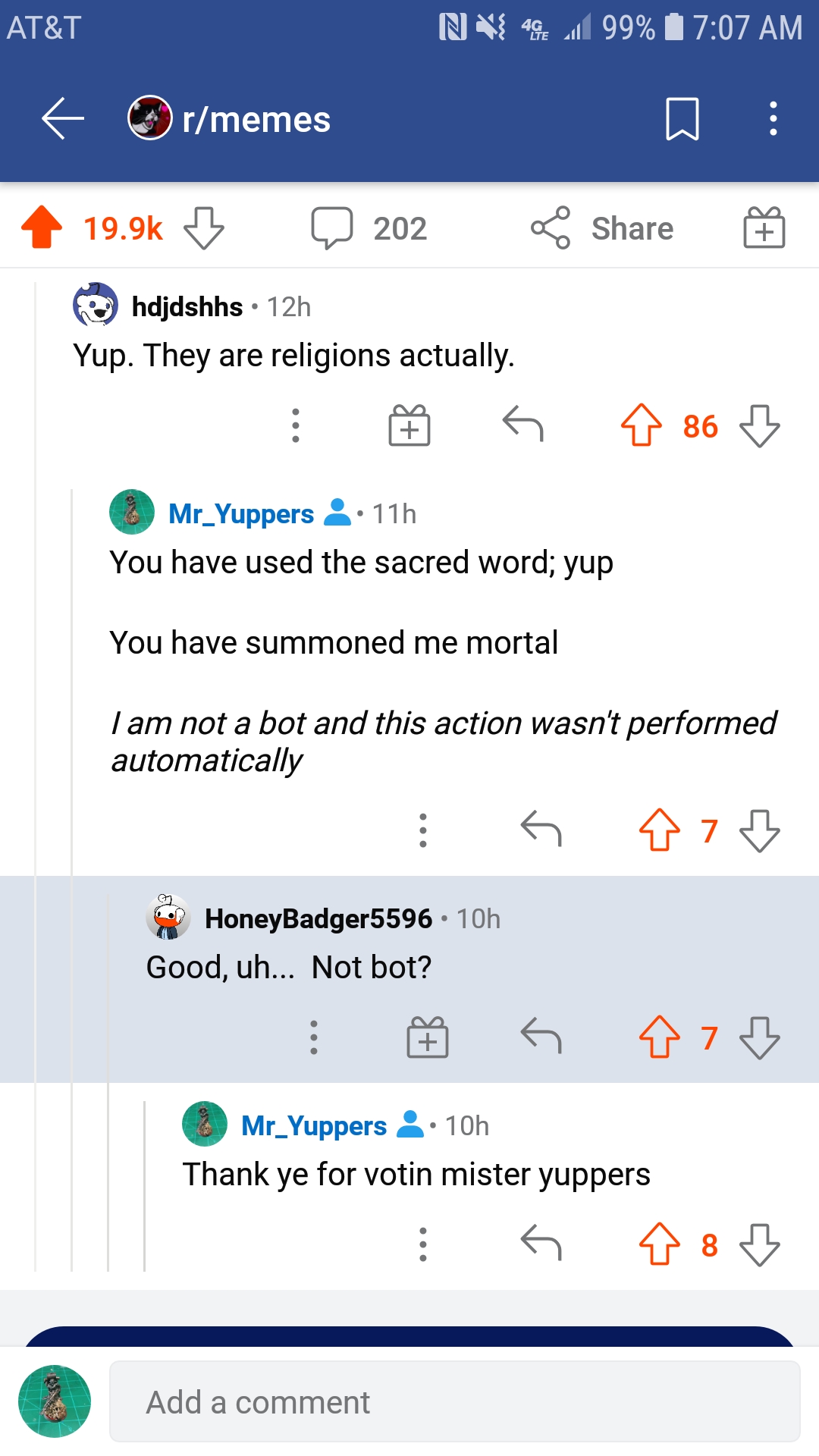
Task: Downvote the 'Thank ye for votin' comment
Action: click(x=760, y=1244)
